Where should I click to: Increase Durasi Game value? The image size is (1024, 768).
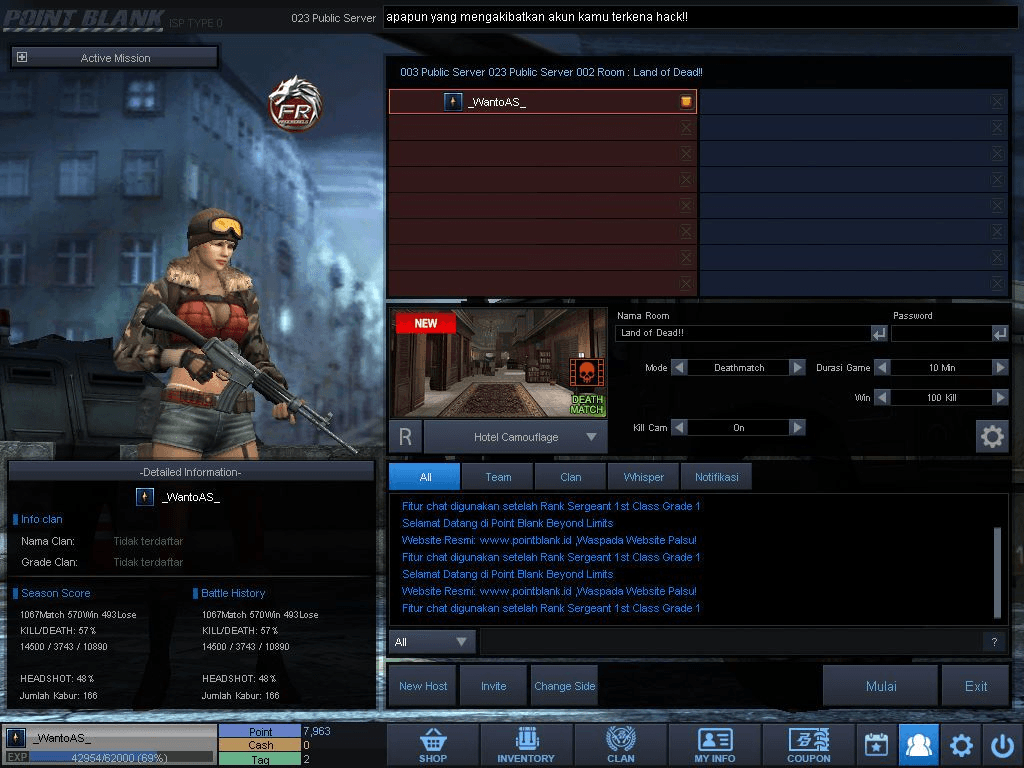1000,368
